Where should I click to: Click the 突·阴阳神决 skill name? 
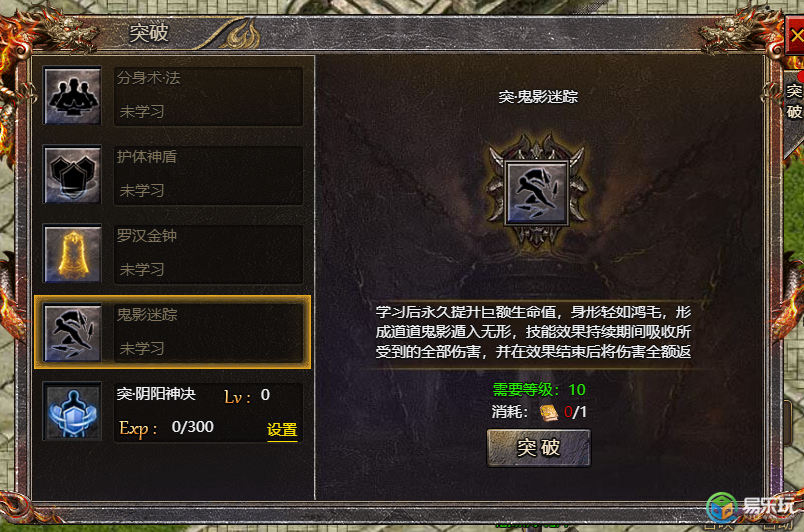(x=156, y=394)
